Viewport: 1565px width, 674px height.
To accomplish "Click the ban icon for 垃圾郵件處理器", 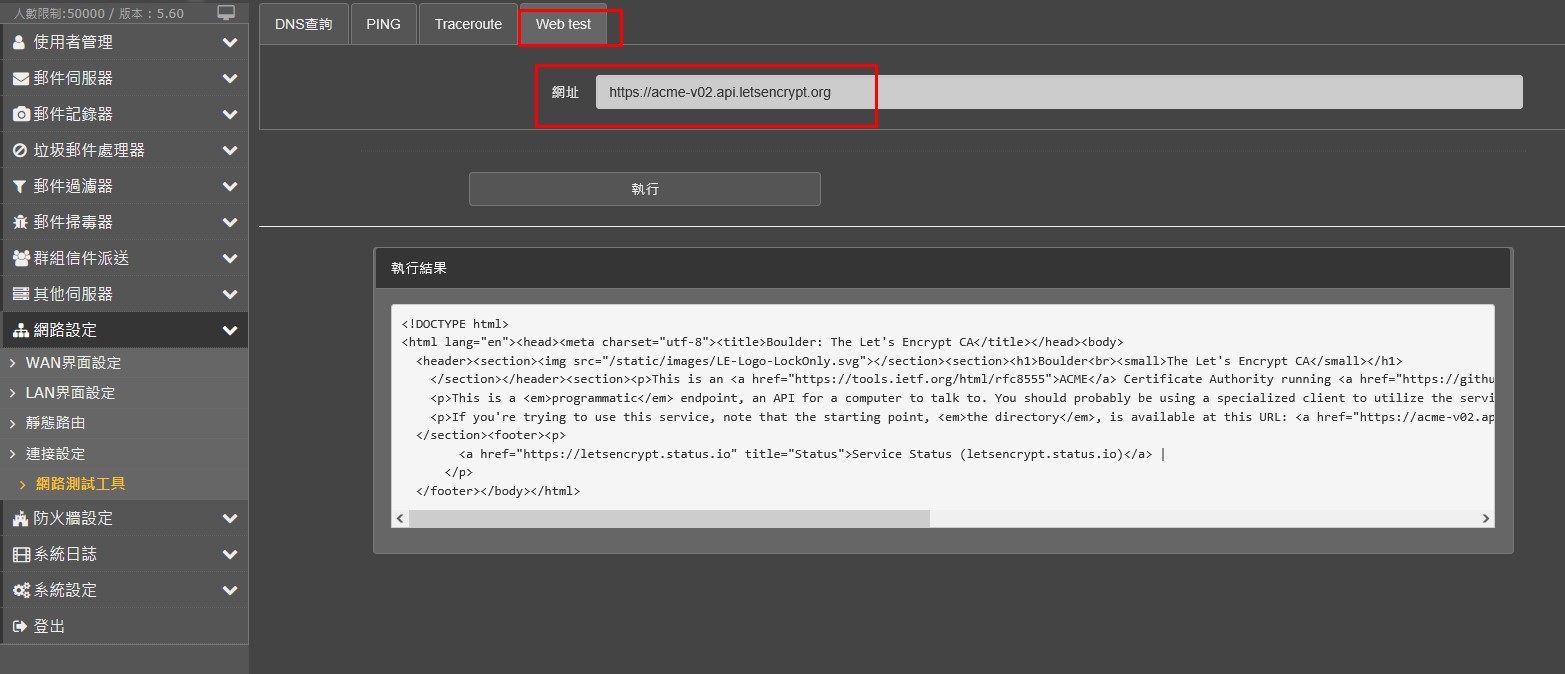I will [x=20, y=150].
